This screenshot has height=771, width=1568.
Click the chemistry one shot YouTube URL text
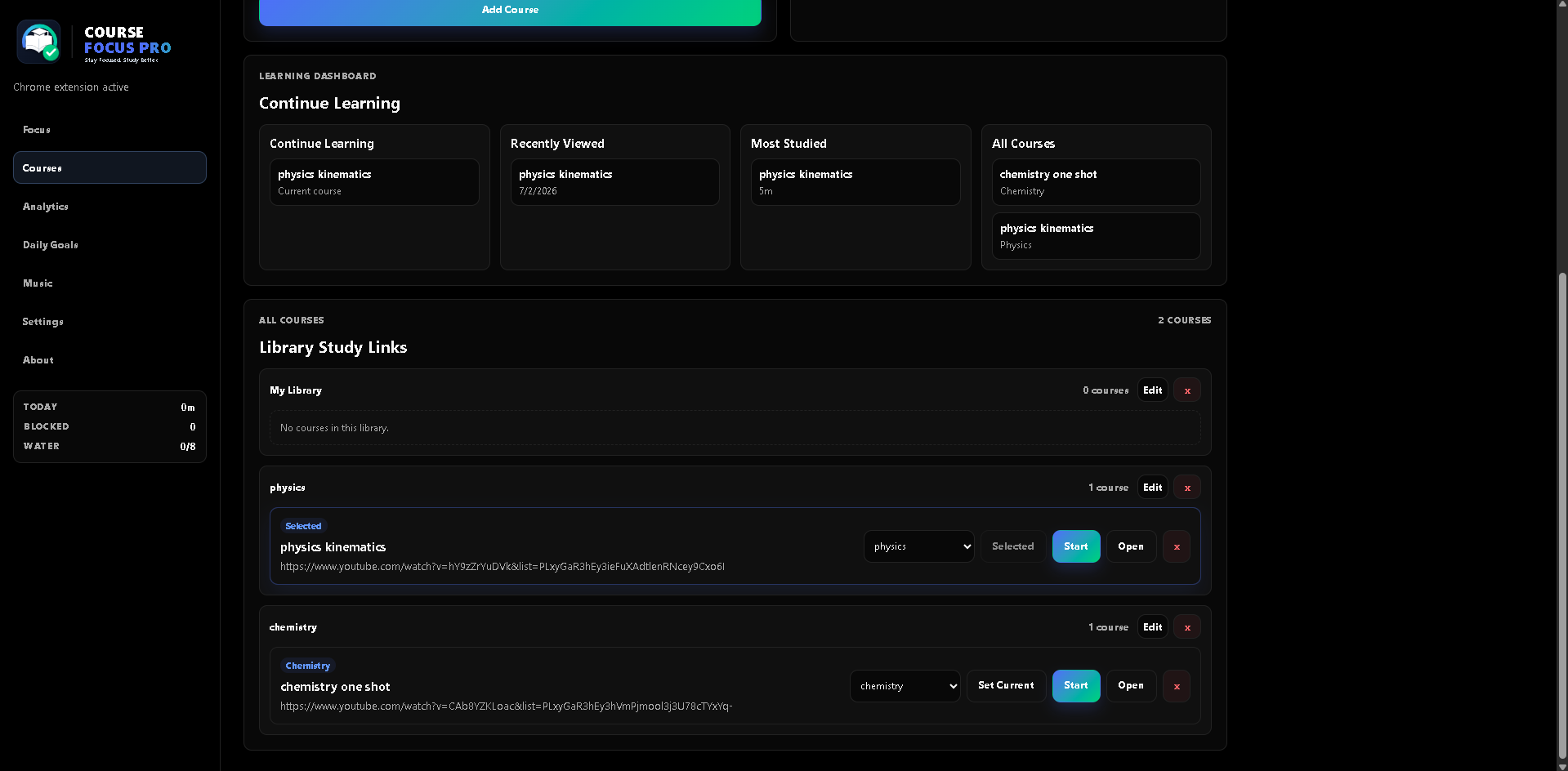[x=507, y=706]
